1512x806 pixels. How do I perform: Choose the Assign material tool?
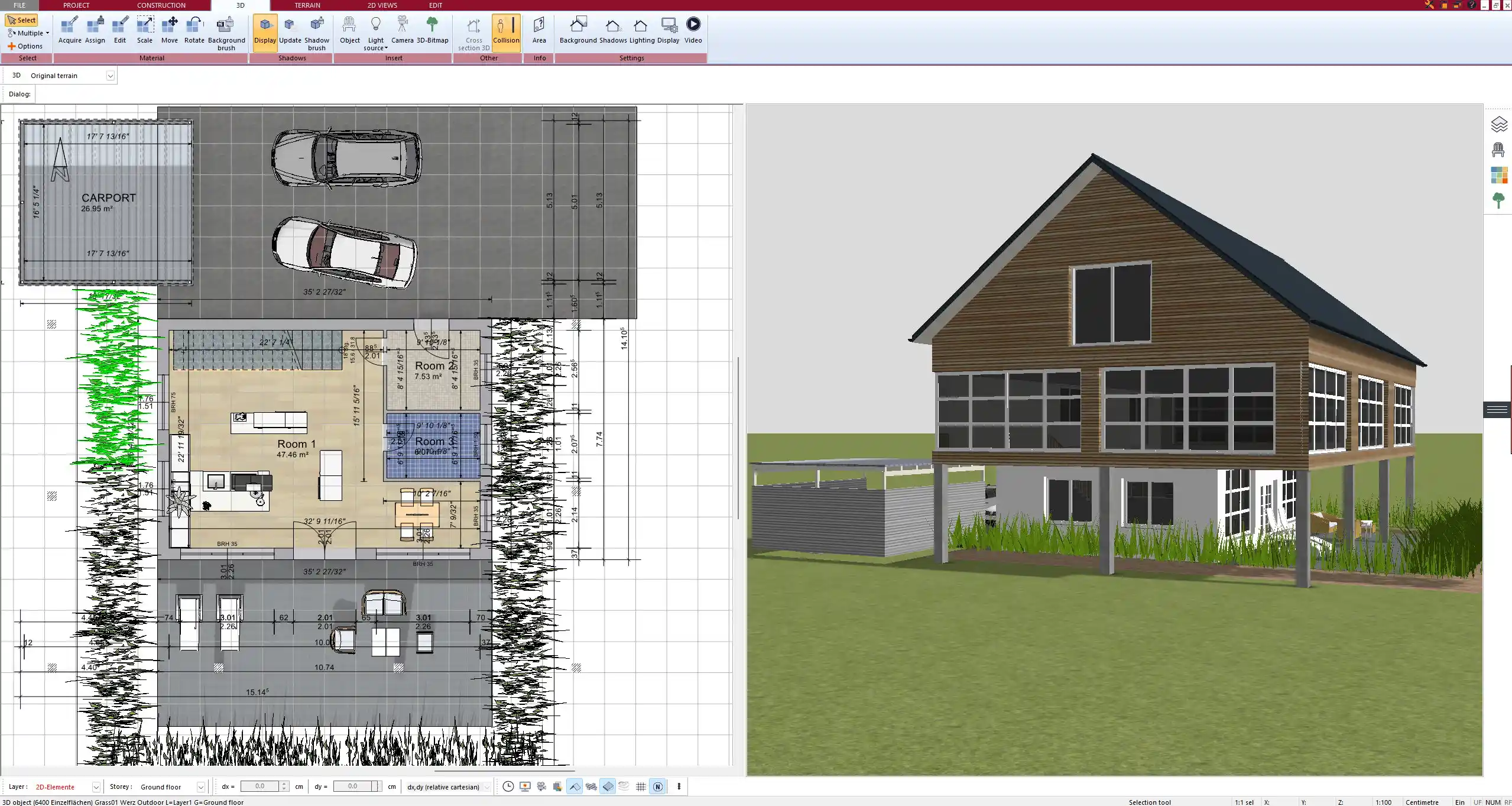95,31
